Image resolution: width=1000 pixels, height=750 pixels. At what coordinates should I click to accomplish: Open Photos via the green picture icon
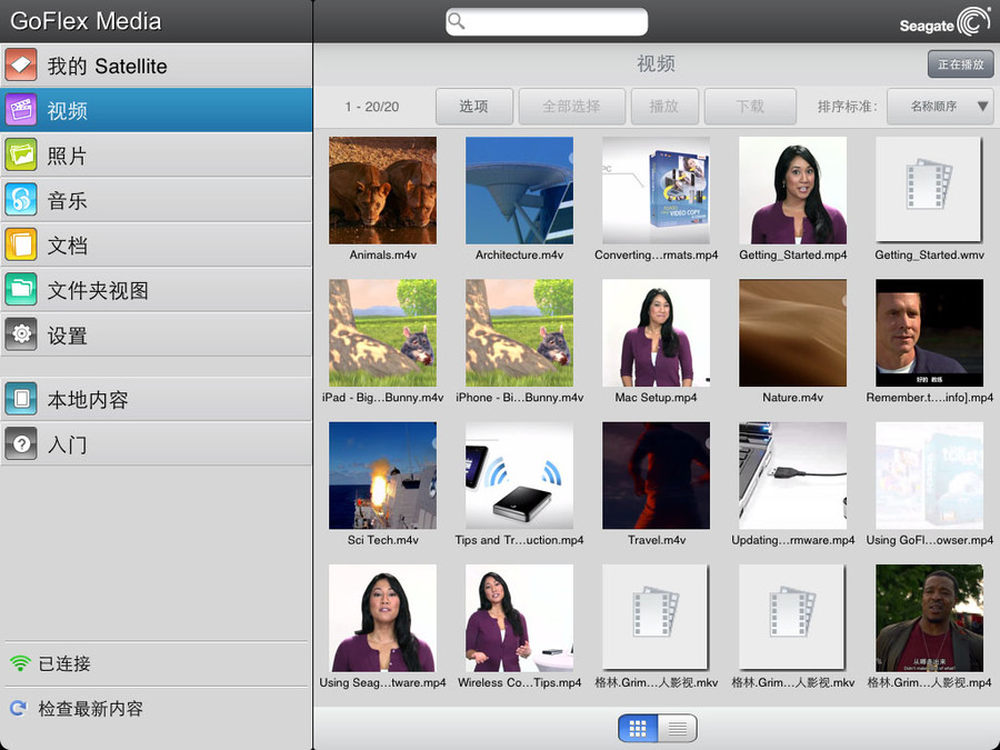[x=21, y=155]
